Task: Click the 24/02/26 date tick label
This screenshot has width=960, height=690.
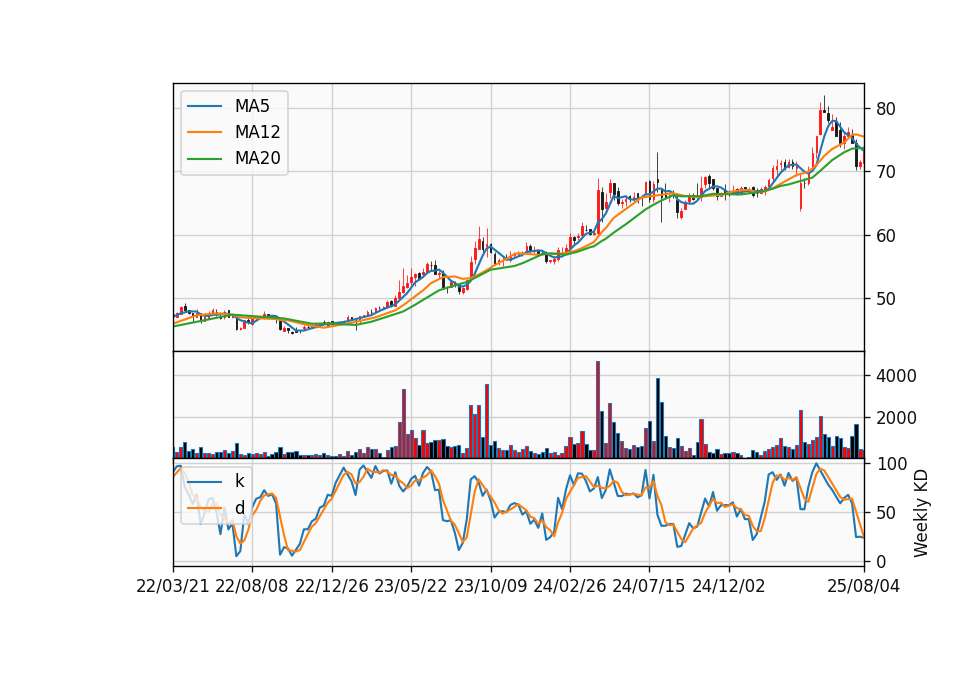Action: click(x=569, y=586)
